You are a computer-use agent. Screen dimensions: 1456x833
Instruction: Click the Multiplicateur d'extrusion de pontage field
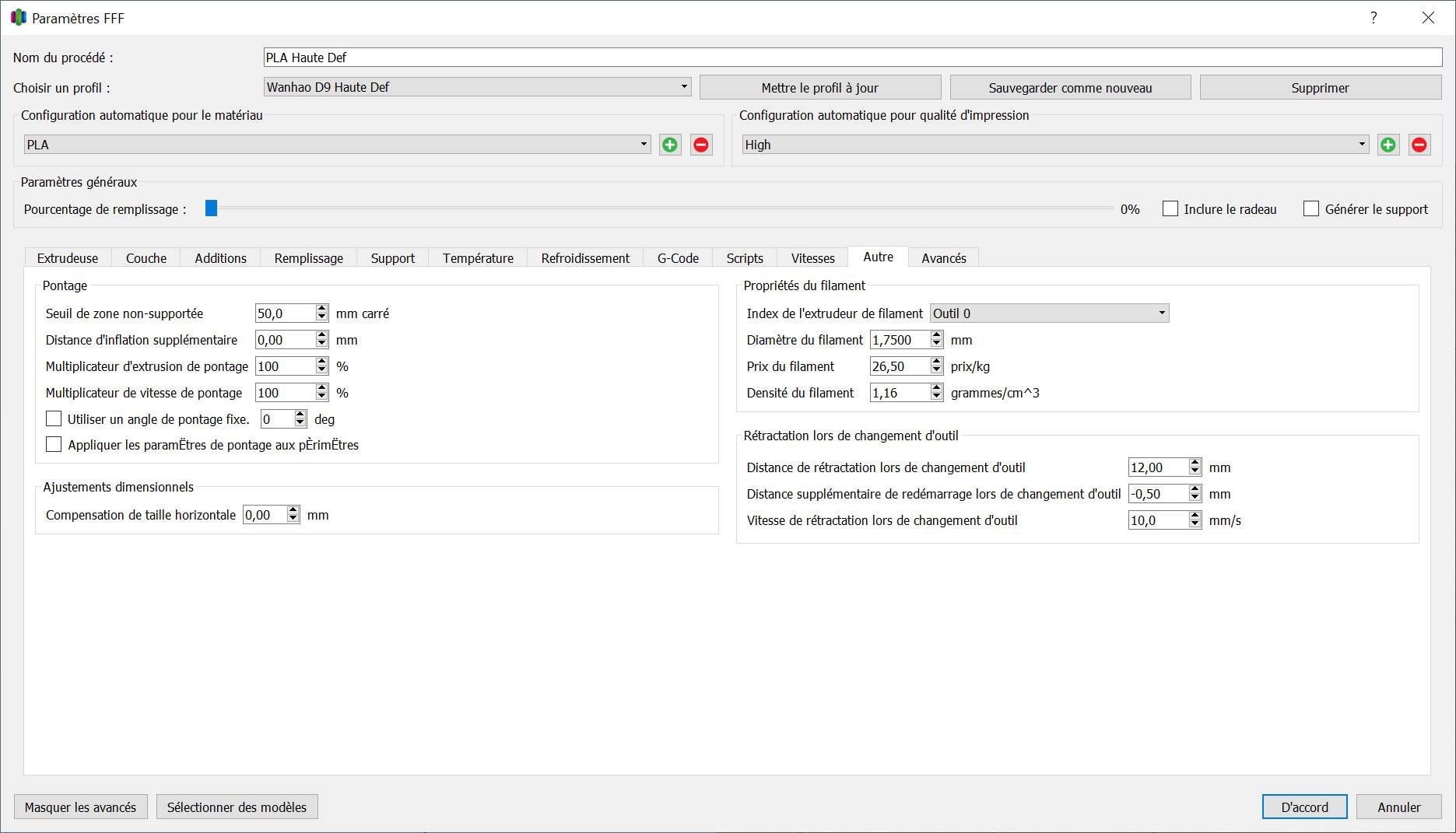pyautogui.click(x=285, y=366)
